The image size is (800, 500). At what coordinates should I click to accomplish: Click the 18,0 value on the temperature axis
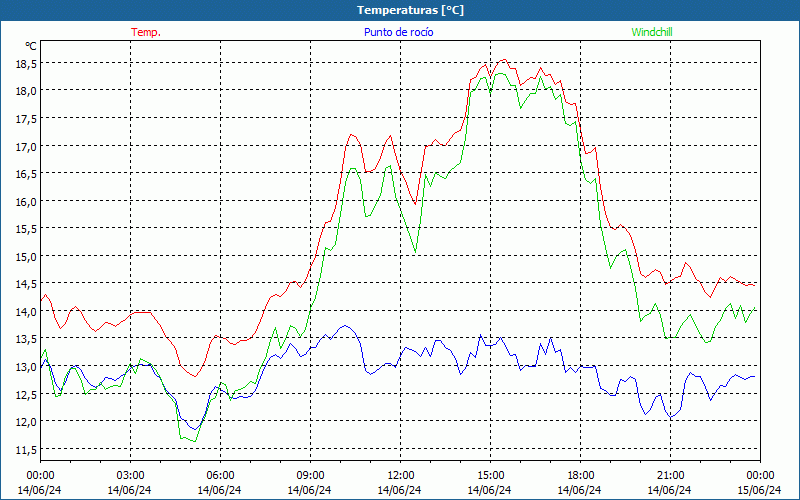tap(27, 91)
